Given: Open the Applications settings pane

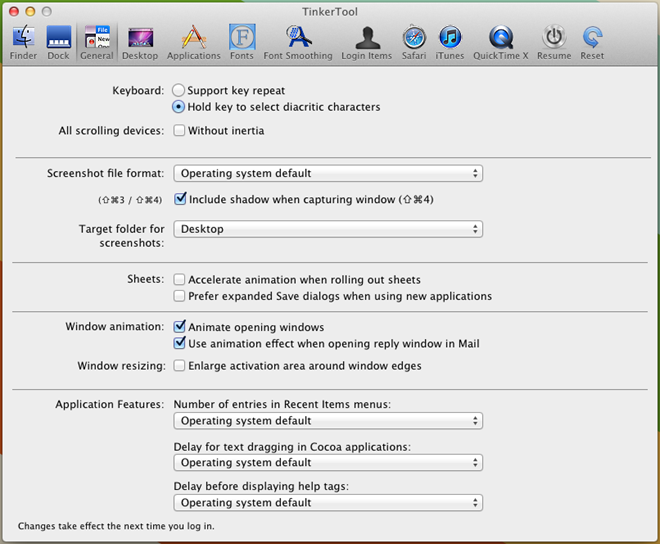Looking at the screenshot, I should (x=194, y=42).
